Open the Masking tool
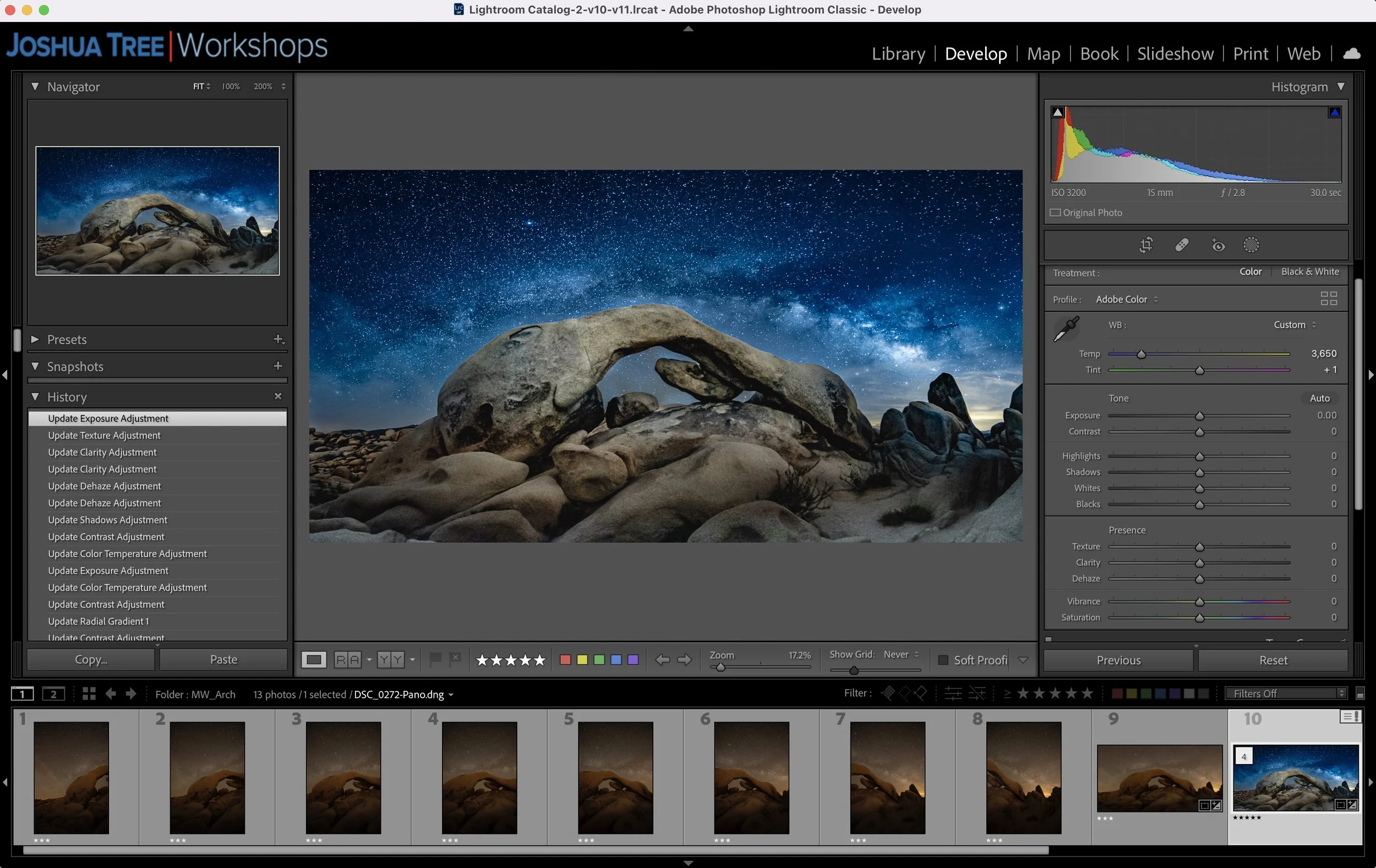The image size is (1376, 868). point(1251,245)
